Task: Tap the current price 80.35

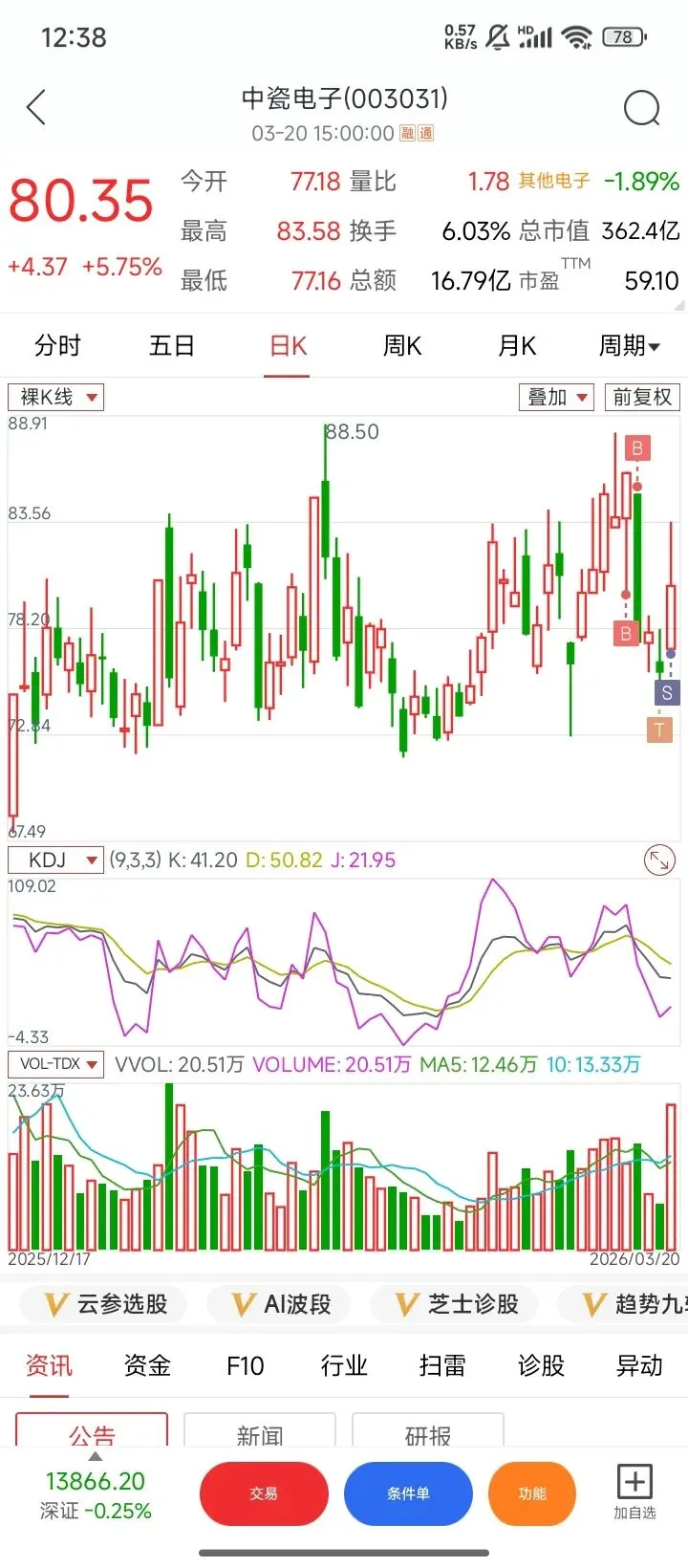Action: click(x=81, y=201)
